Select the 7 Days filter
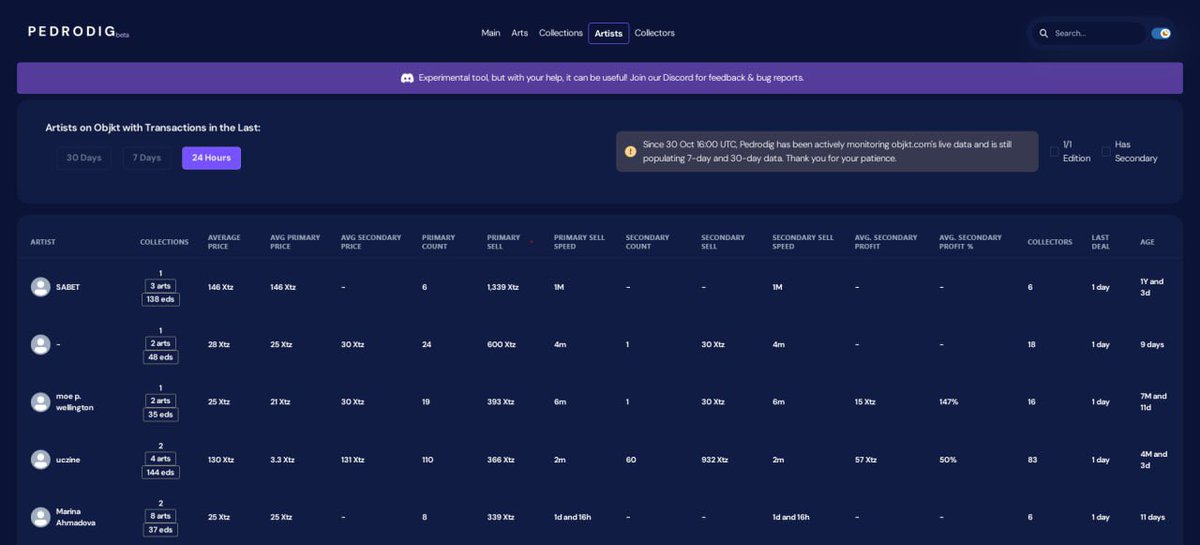Image resolution: width=1200 pixels, height=545 pixels. point(147,158)
